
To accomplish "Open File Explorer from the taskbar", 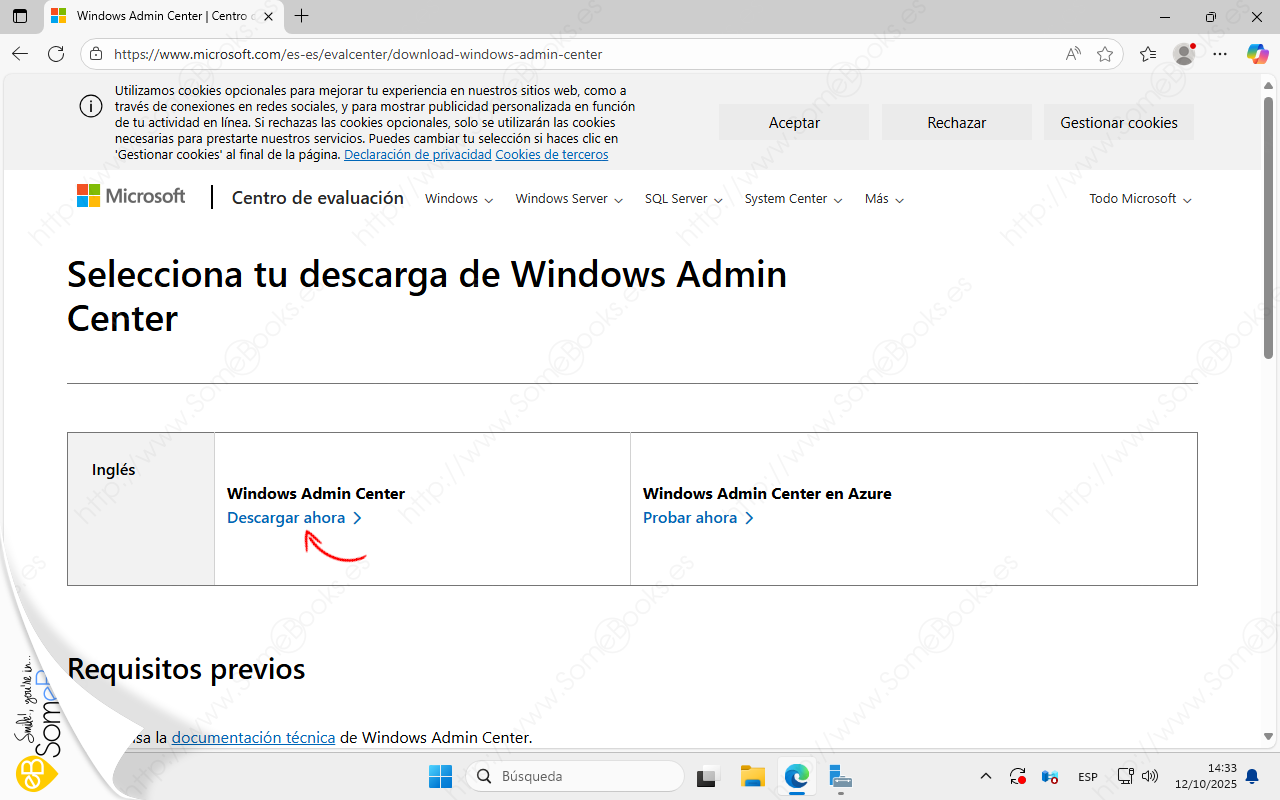I will click(x=752, y=776).
